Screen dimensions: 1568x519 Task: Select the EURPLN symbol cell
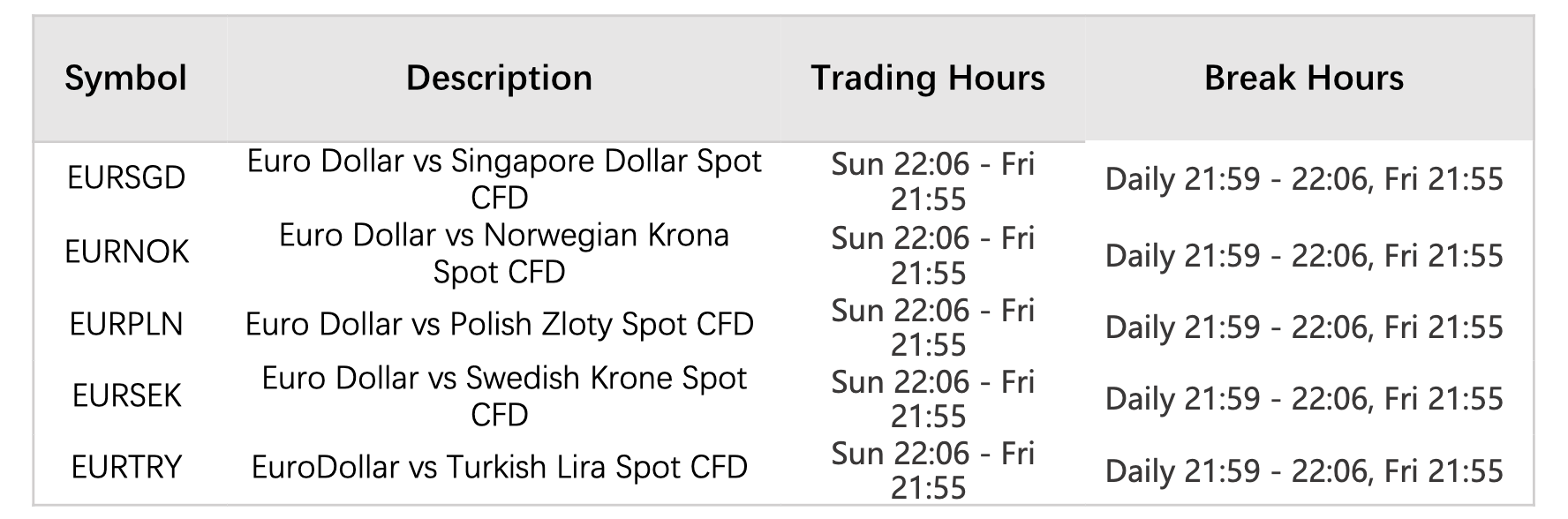tap(126, 325)
